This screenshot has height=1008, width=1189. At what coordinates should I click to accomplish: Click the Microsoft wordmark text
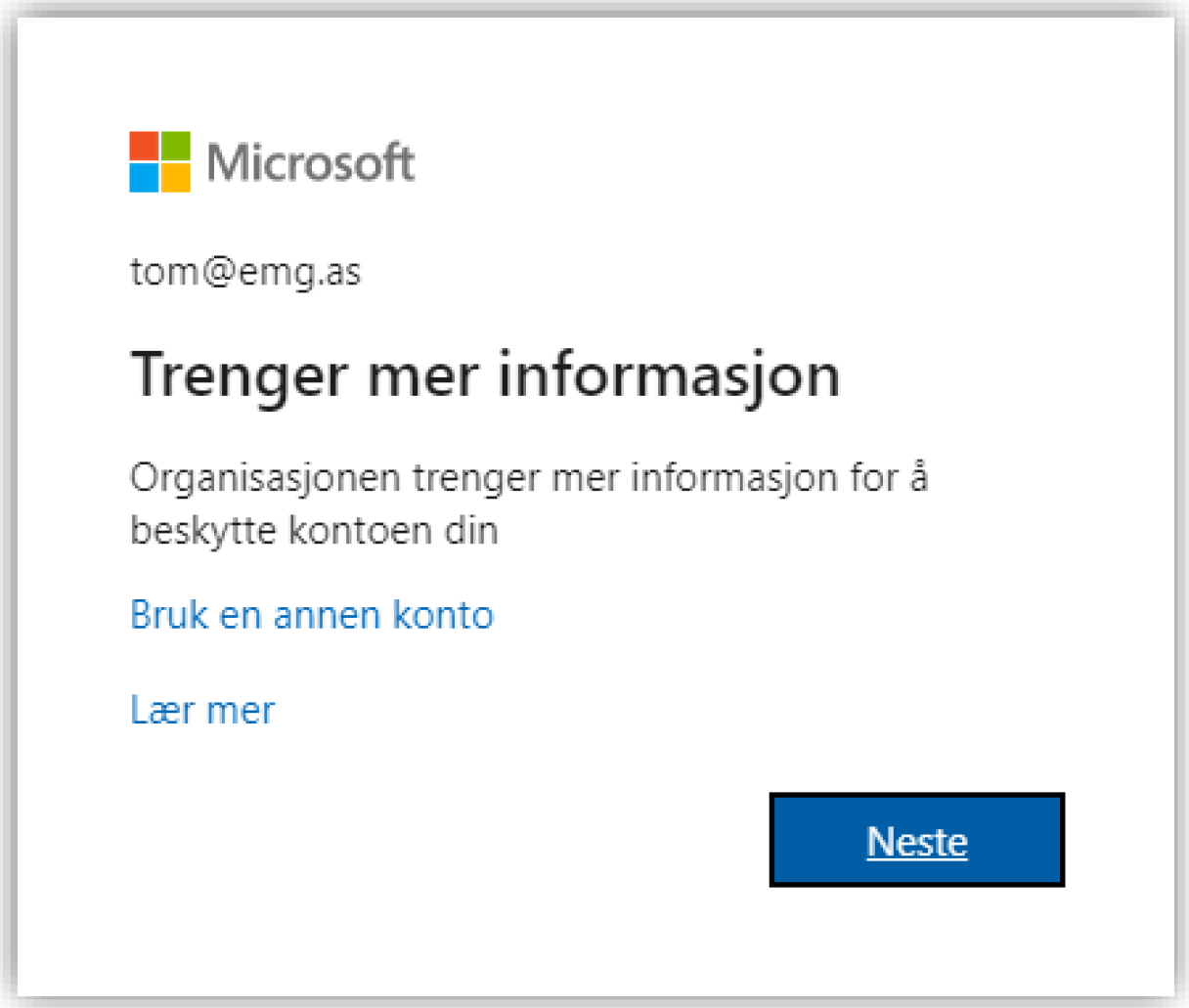point(311,162)
